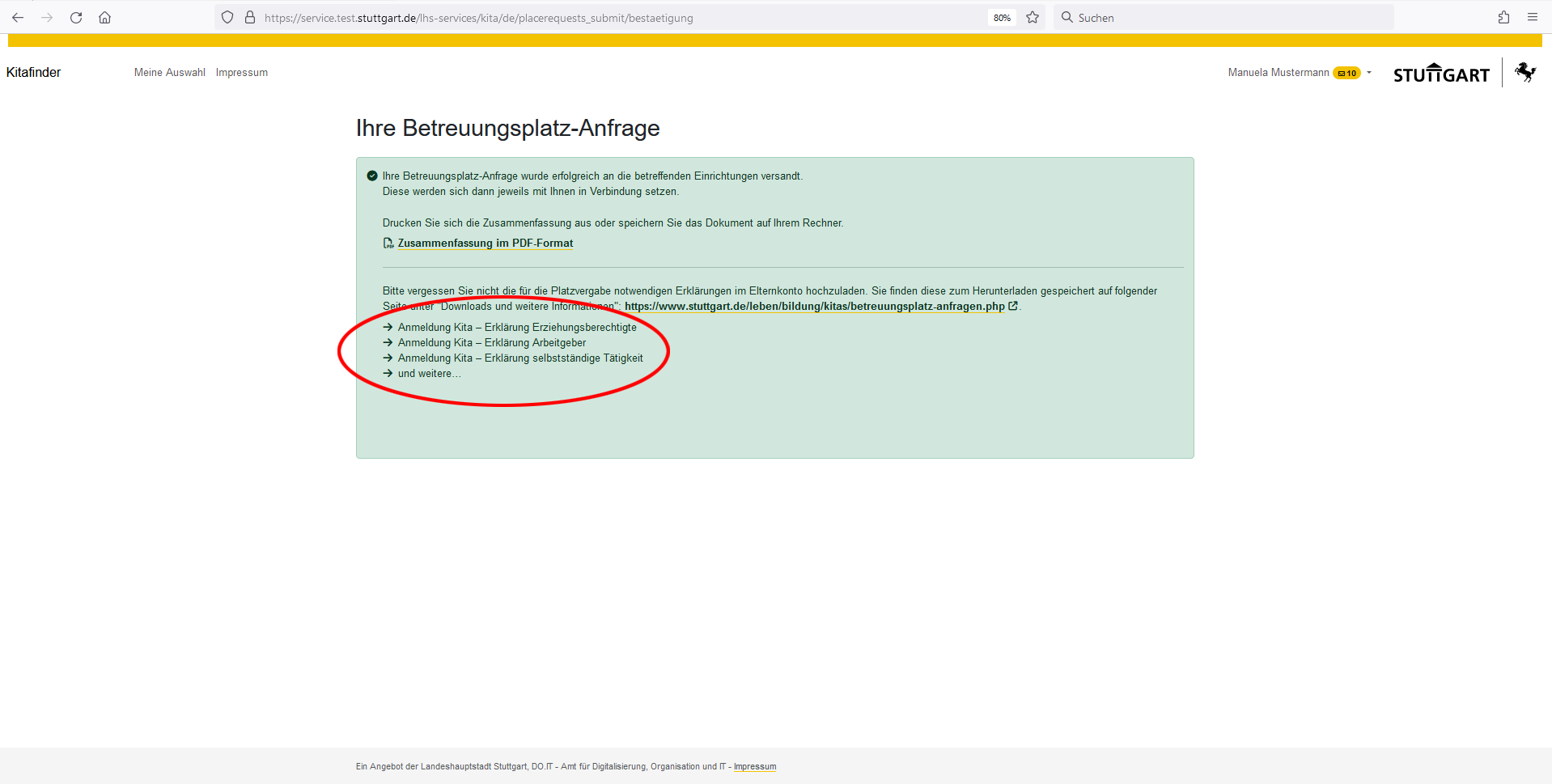
Task: Click the Stuttgart horse logo
Action: (x=1525, y=73)
